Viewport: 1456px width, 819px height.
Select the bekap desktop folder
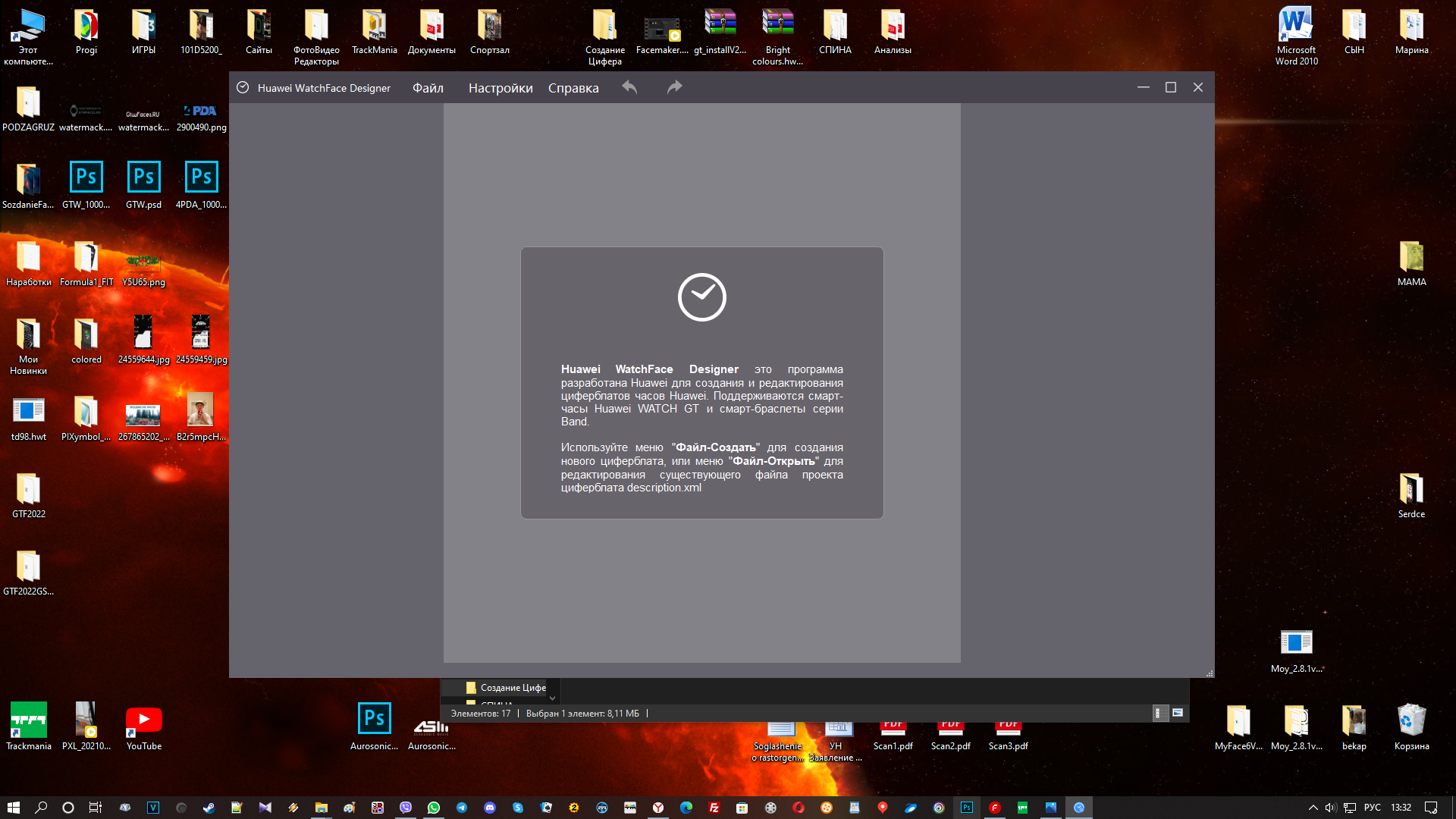1354,726
